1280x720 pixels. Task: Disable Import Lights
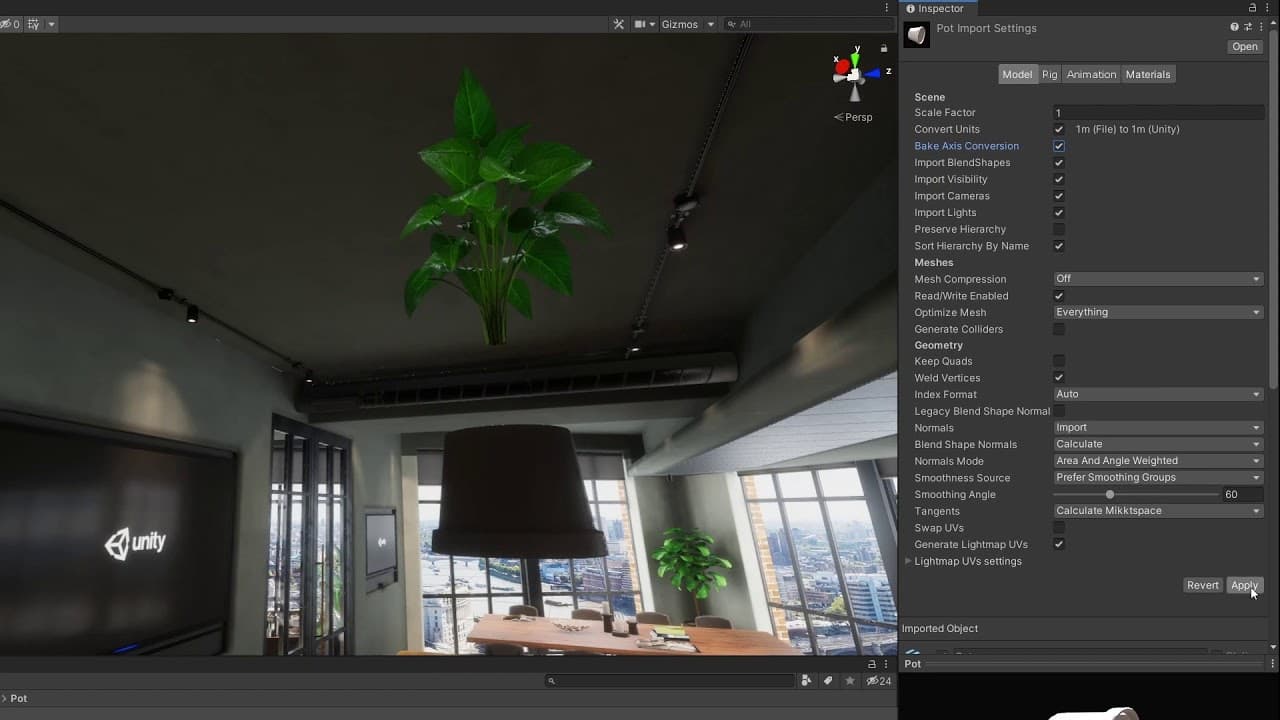[1059, 212]
